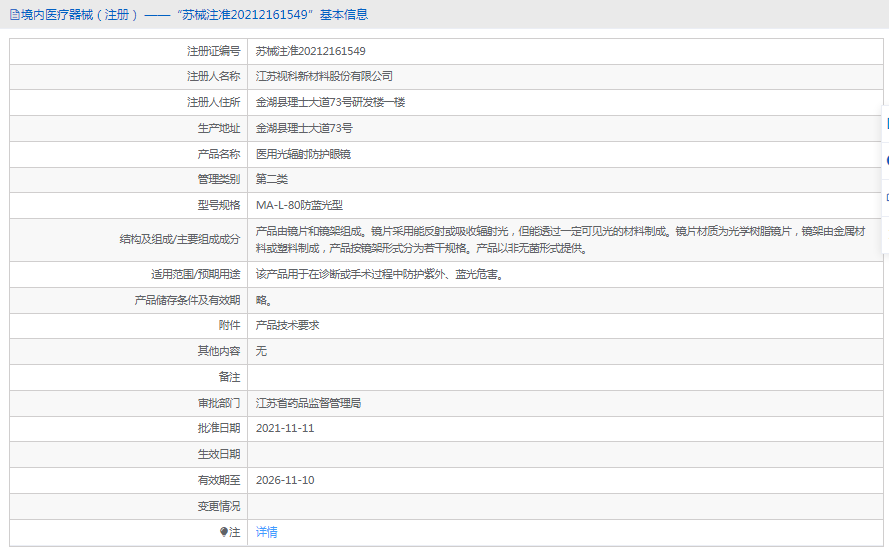Click the approval date 2021-11-11
The height and width of the screenshot is (552, 889).
coord(285,428)
